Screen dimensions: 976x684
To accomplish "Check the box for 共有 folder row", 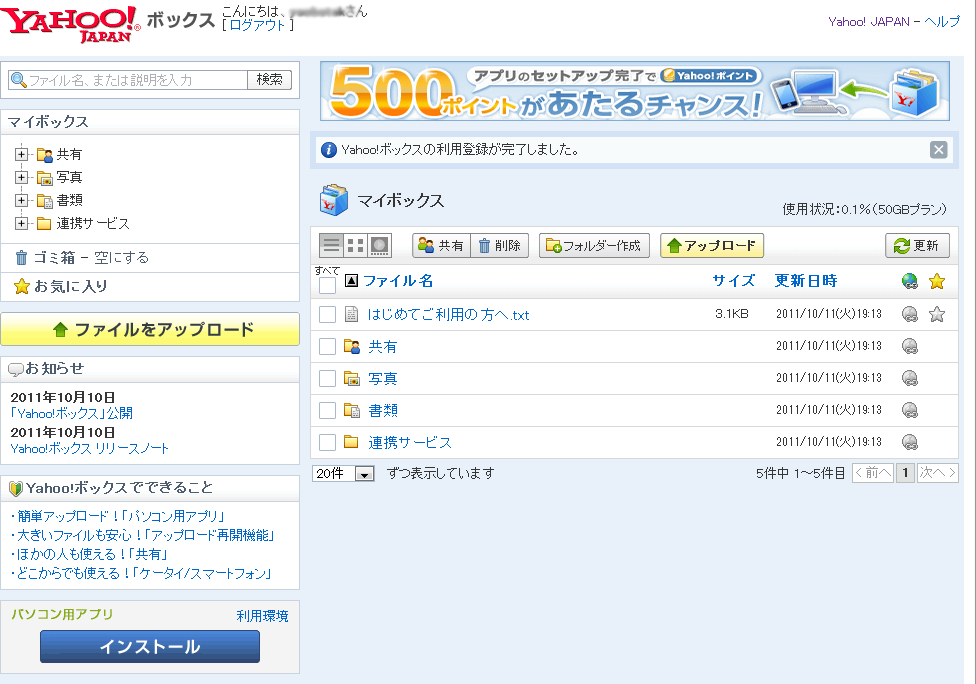I will pyautogui.click(x=327, y=346).
